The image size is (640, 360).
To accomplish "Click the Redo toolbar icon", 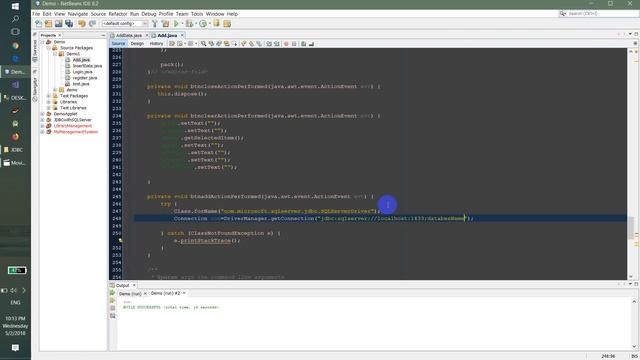I will [x=92, y=24].
